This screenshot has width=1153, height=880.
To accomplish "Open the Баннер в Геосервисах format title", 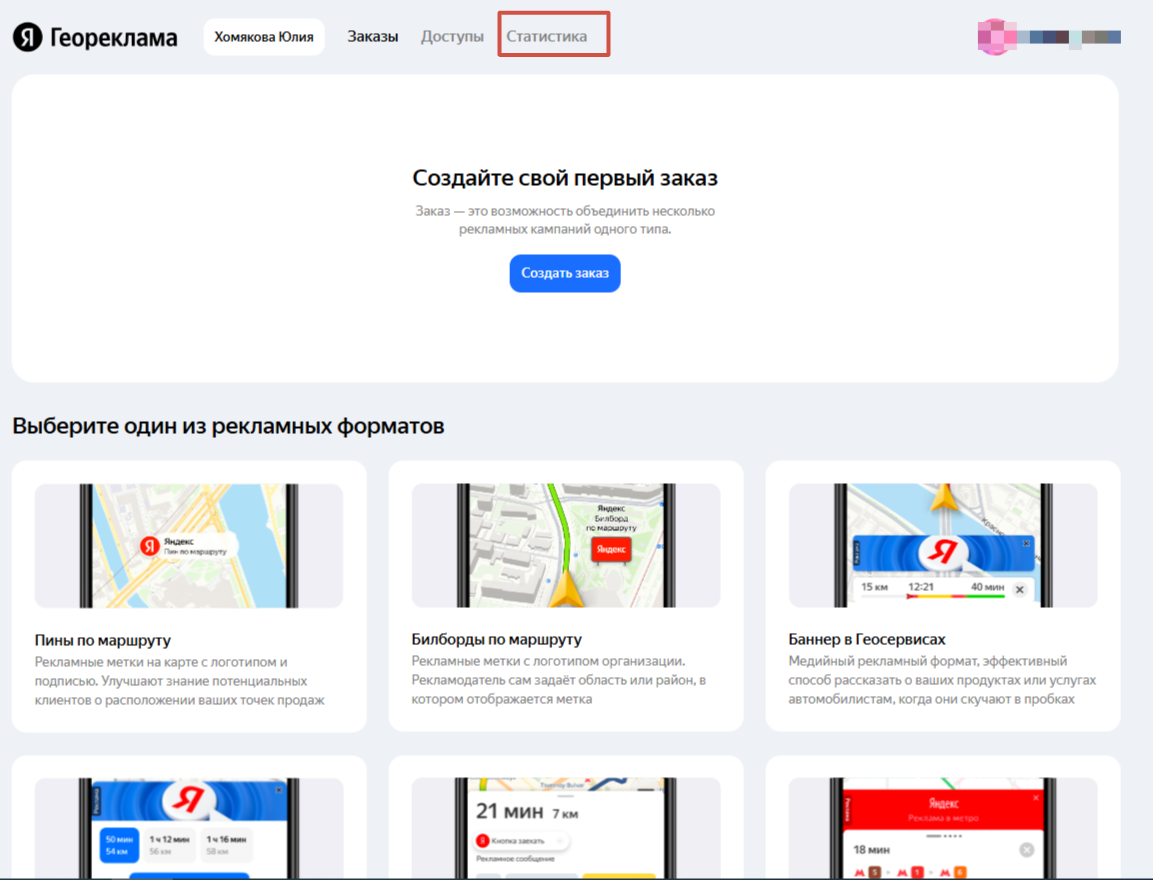I will (867, 640).
